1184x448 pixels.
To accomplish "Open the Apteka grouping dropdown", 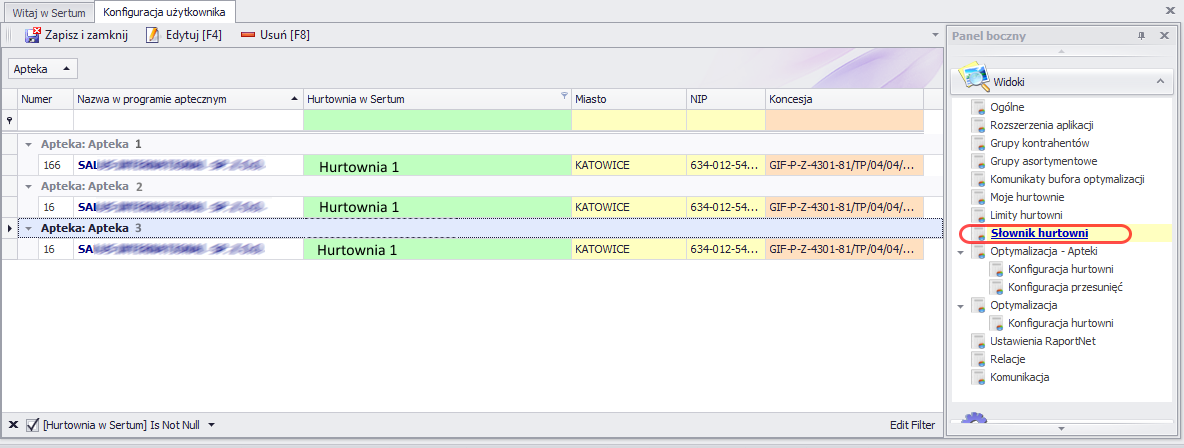I will tap(42, 69).
